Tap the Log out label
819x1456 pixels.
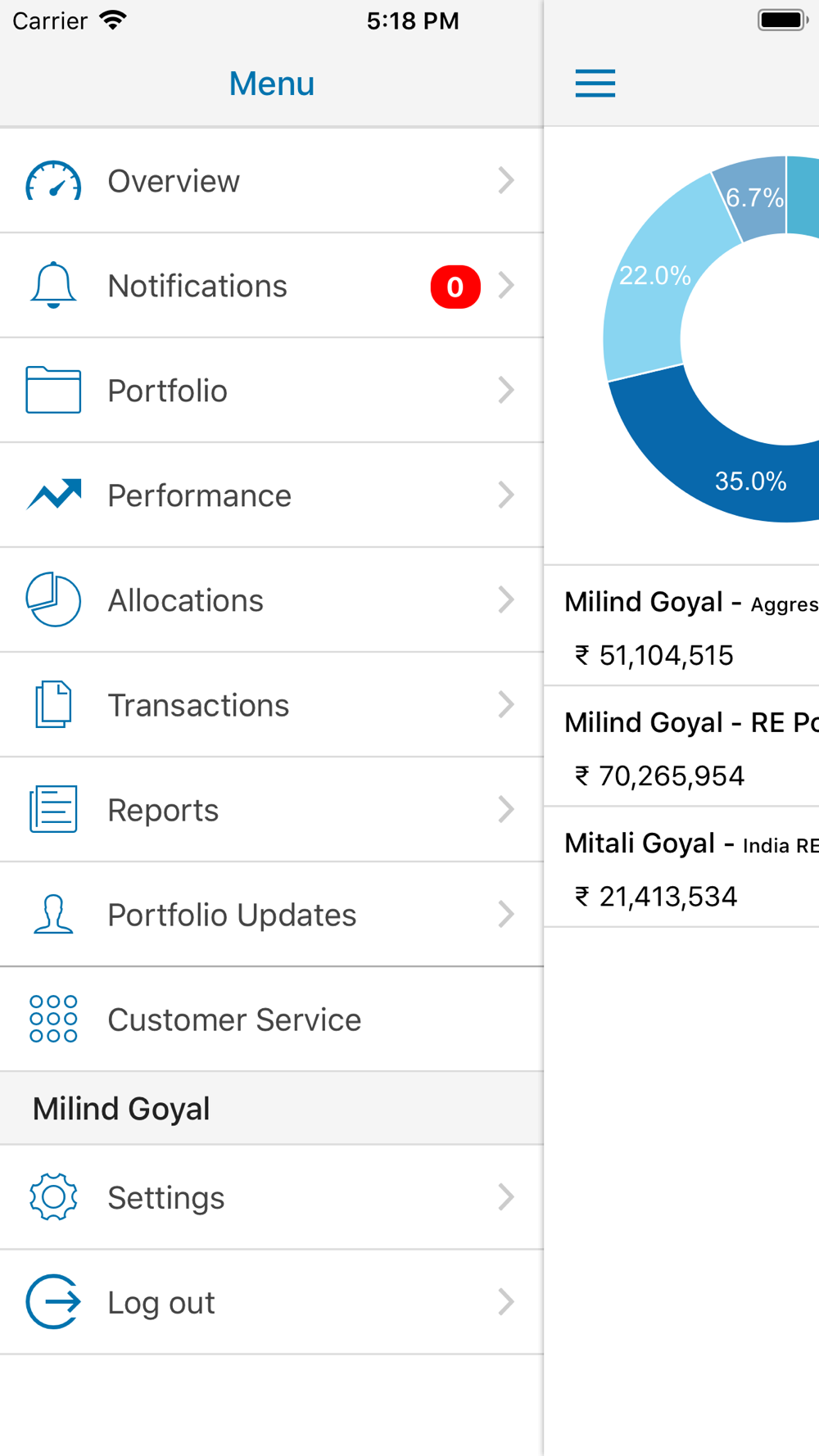point(161,1303)
